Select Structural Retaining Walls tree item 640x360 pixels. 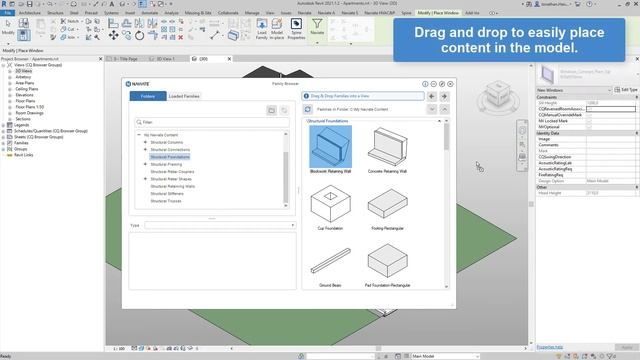coord(173,187)
